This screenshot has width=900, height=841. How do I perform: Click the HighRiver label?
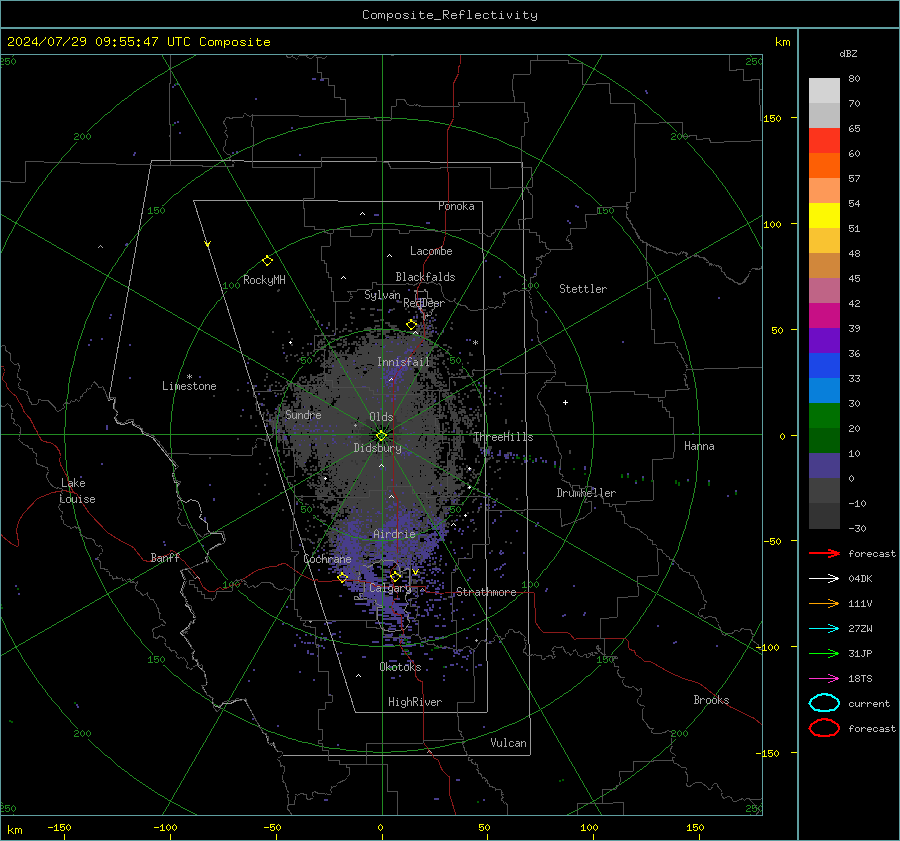(x=415, y=702)
